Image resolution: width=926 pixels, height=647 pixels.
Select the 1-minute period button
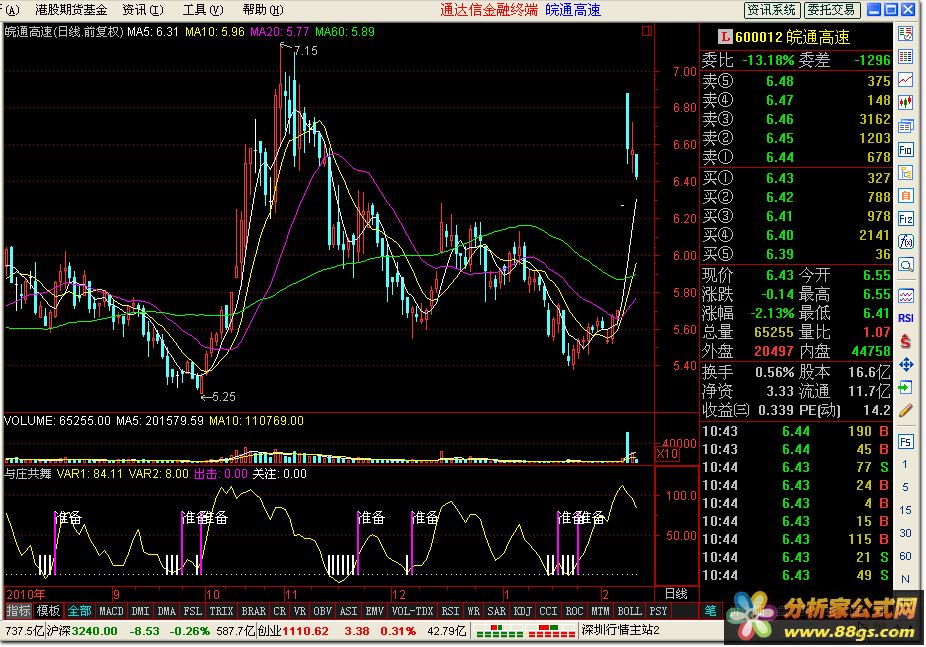(905, 465)
